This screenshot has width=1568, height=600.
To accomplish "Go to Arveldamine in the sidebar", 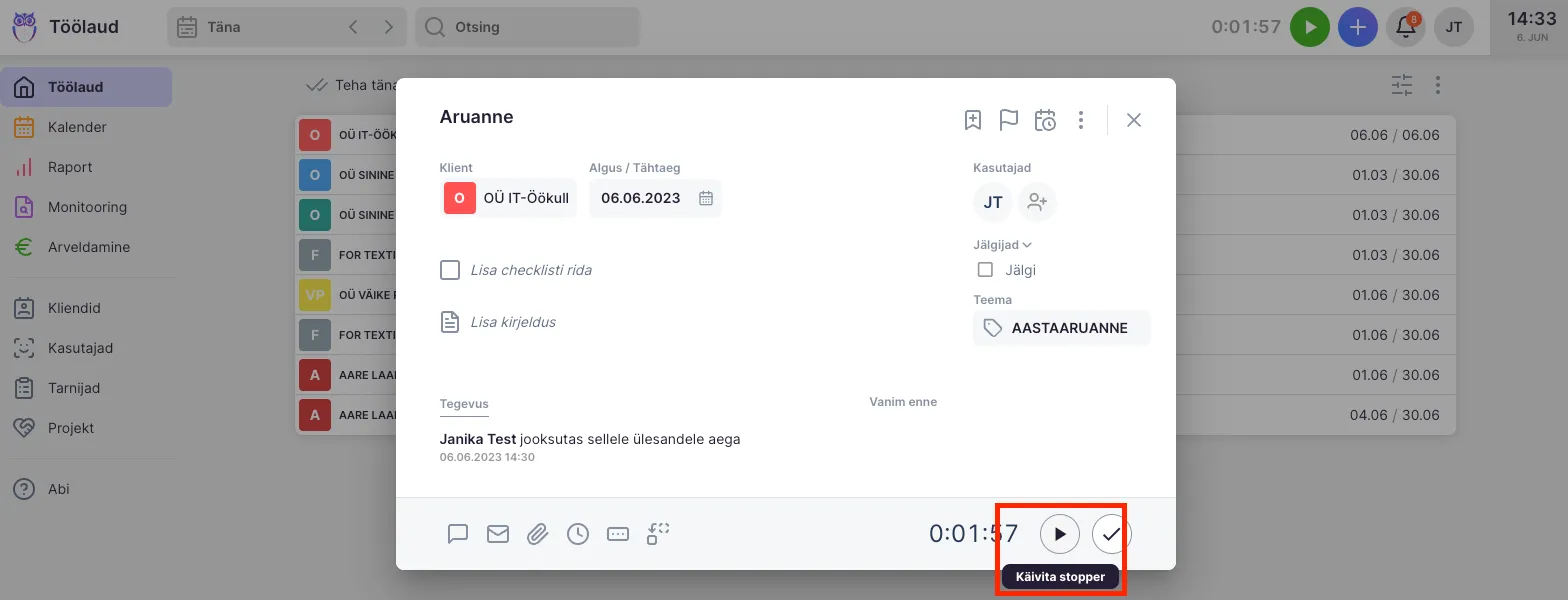I will point(88,247).
